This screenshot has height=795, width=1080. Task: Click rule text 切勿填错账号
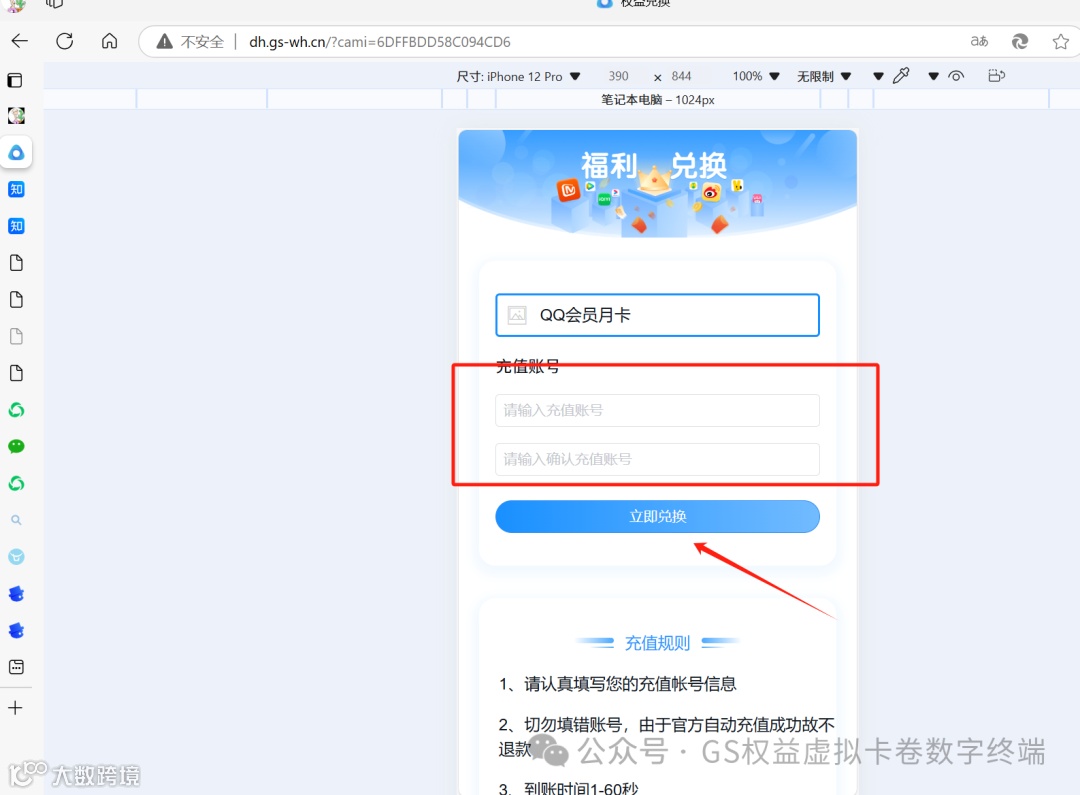pyautogui.click(x=573, y=725)
